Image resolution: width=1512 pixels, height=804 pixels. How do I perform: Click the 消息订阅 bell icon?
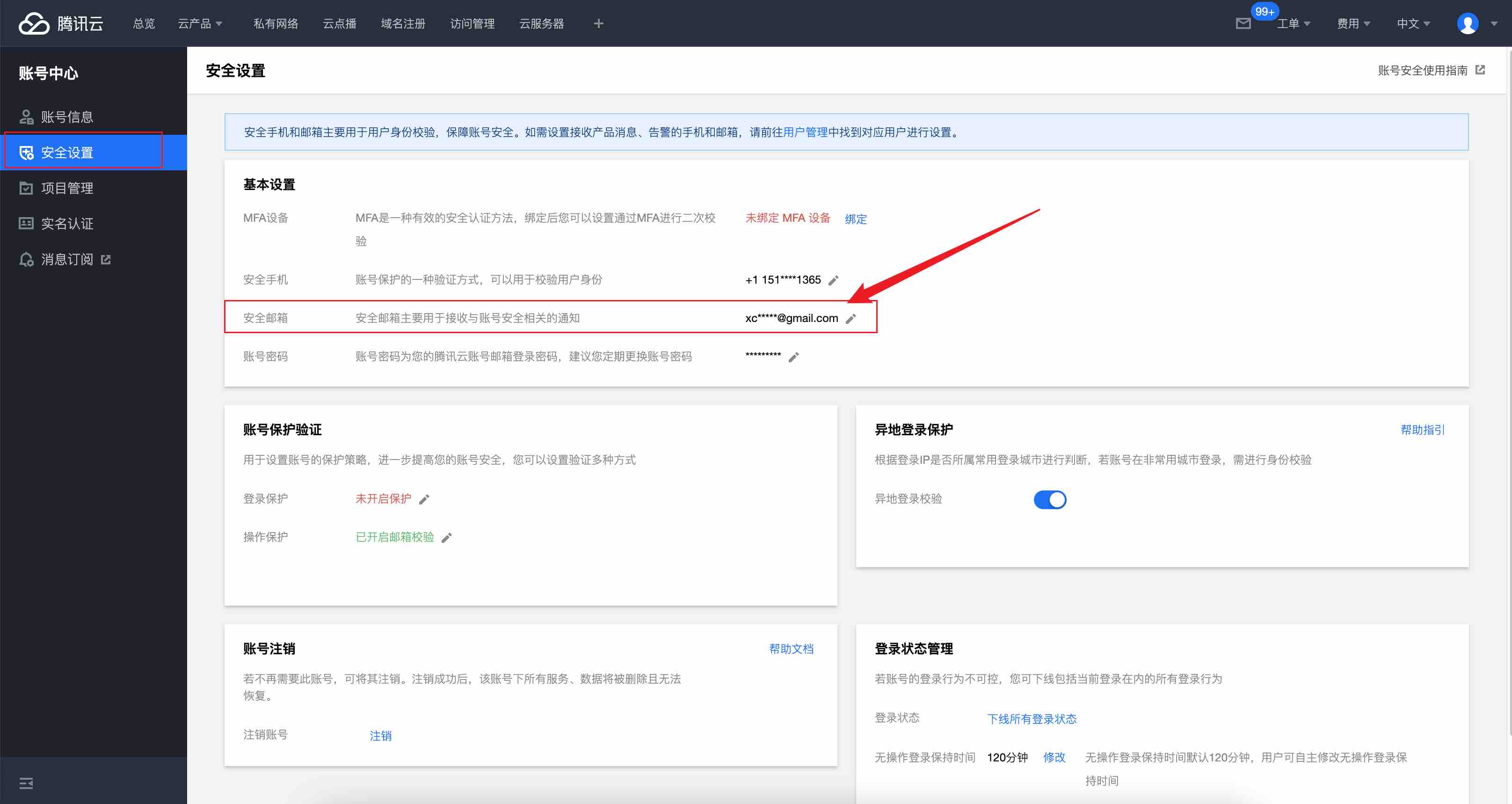(x=26, y=259)
